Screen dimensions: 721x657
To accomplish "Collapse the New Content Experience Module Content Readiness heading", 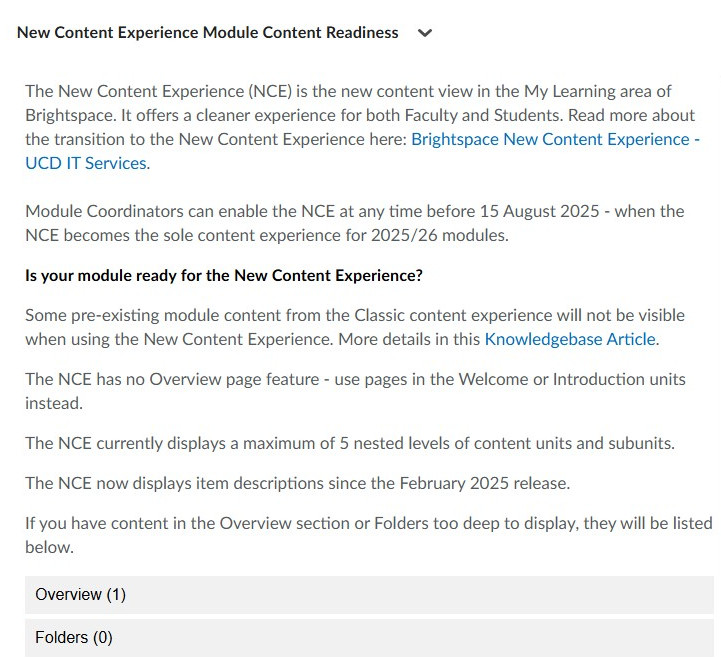I will click(x=207, y=33).
